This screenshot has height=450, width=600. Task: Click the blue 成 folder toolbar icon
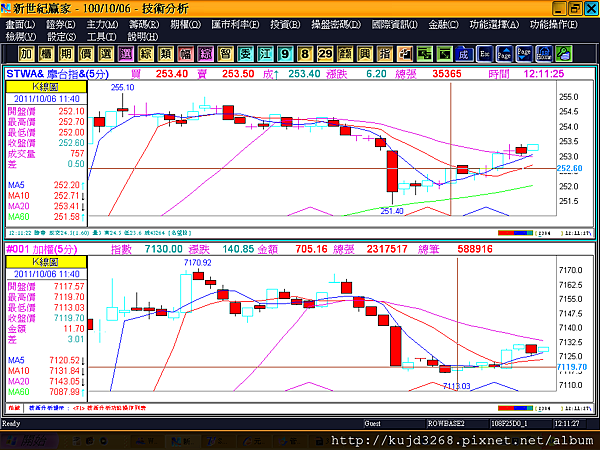point(464,54)
